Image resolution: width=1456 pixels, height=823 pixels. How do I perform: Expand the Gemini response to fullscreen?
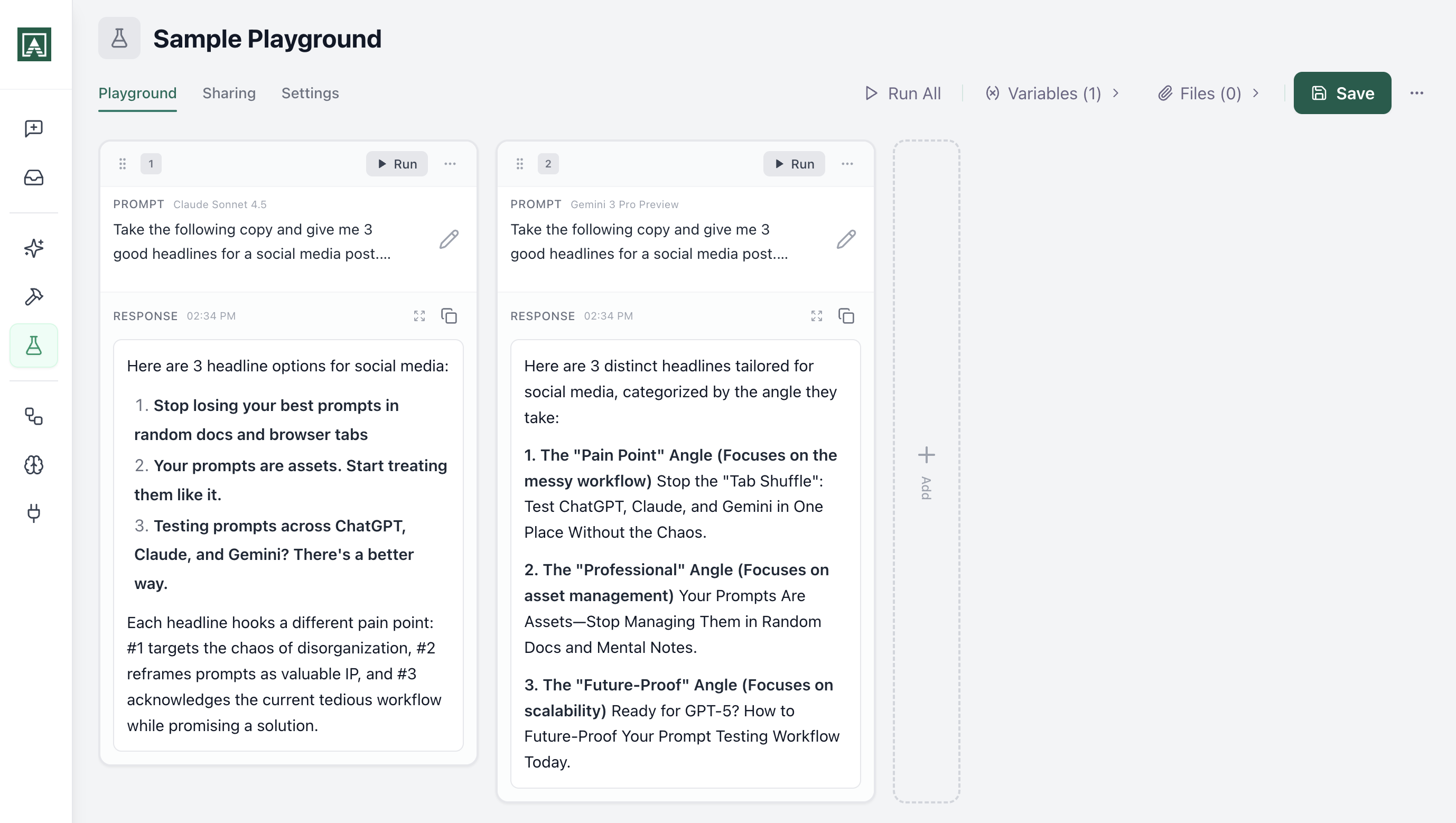tap(816, 316)
